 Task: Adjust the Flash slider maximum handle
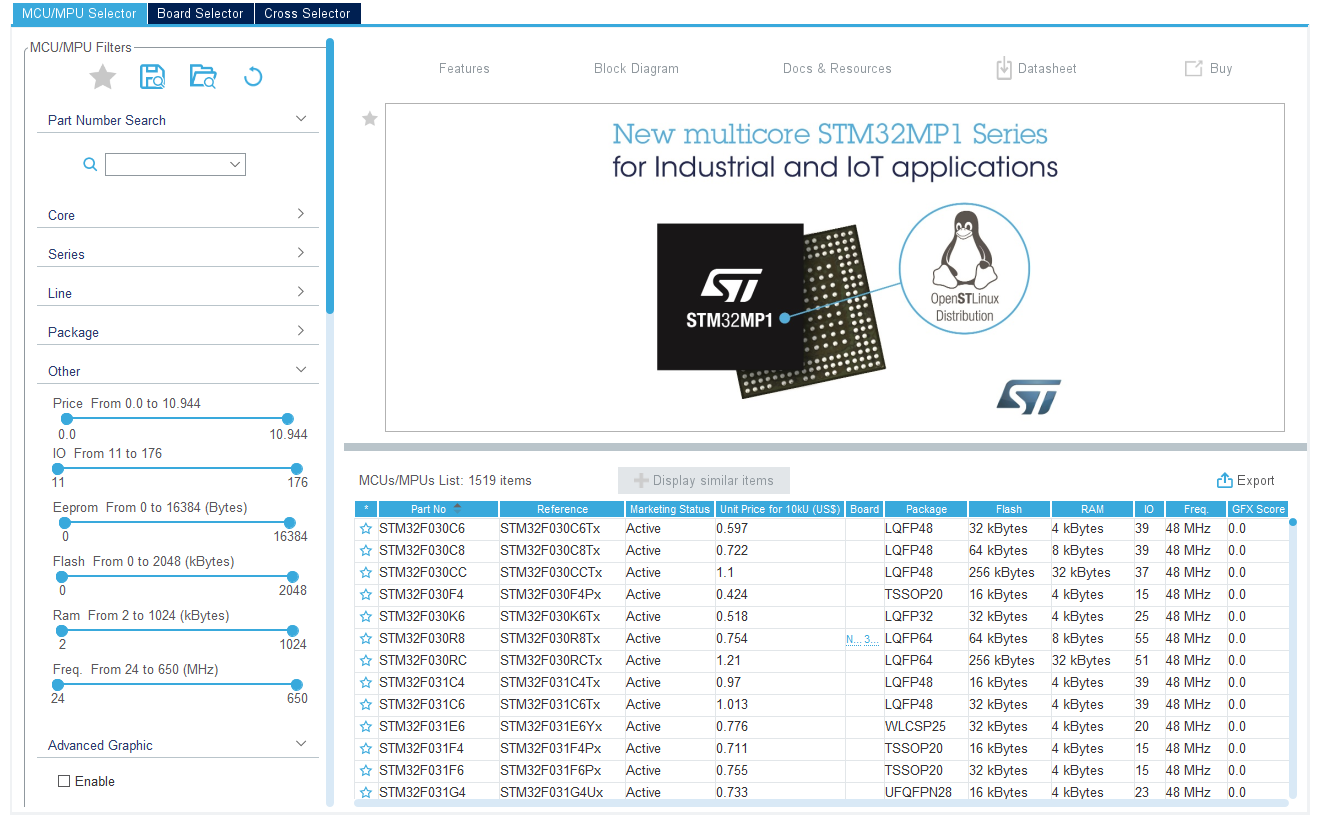(293, 576)
